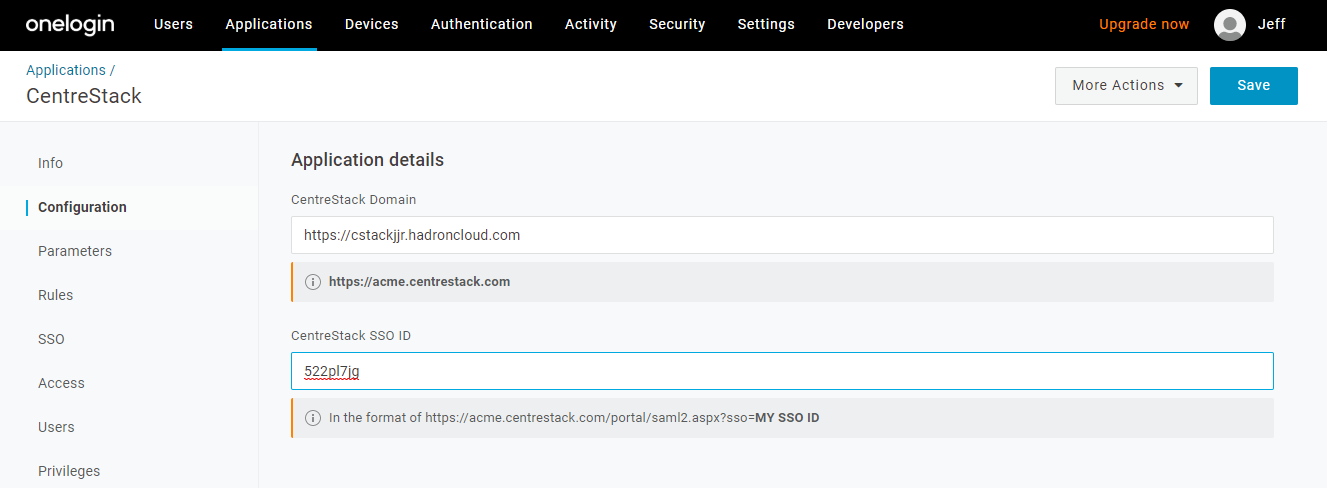Screen dimensions: 1327x488
Task: Click the More Actions caret arrow
Action: pyautogui.click(x=1179, y=86)
